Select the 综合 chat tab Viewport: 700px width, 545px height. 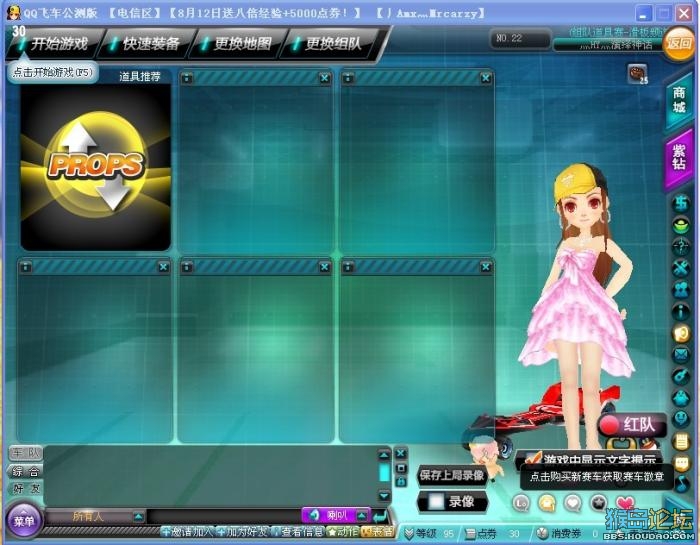pyautogui.click(x=25, y=471)
